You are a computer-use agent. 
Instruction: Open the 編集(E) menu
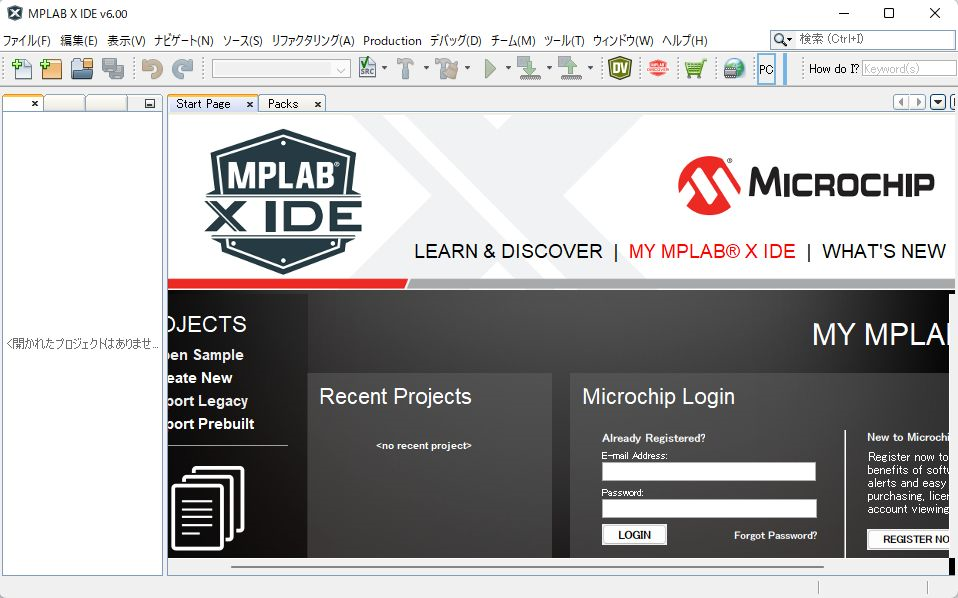79,41
